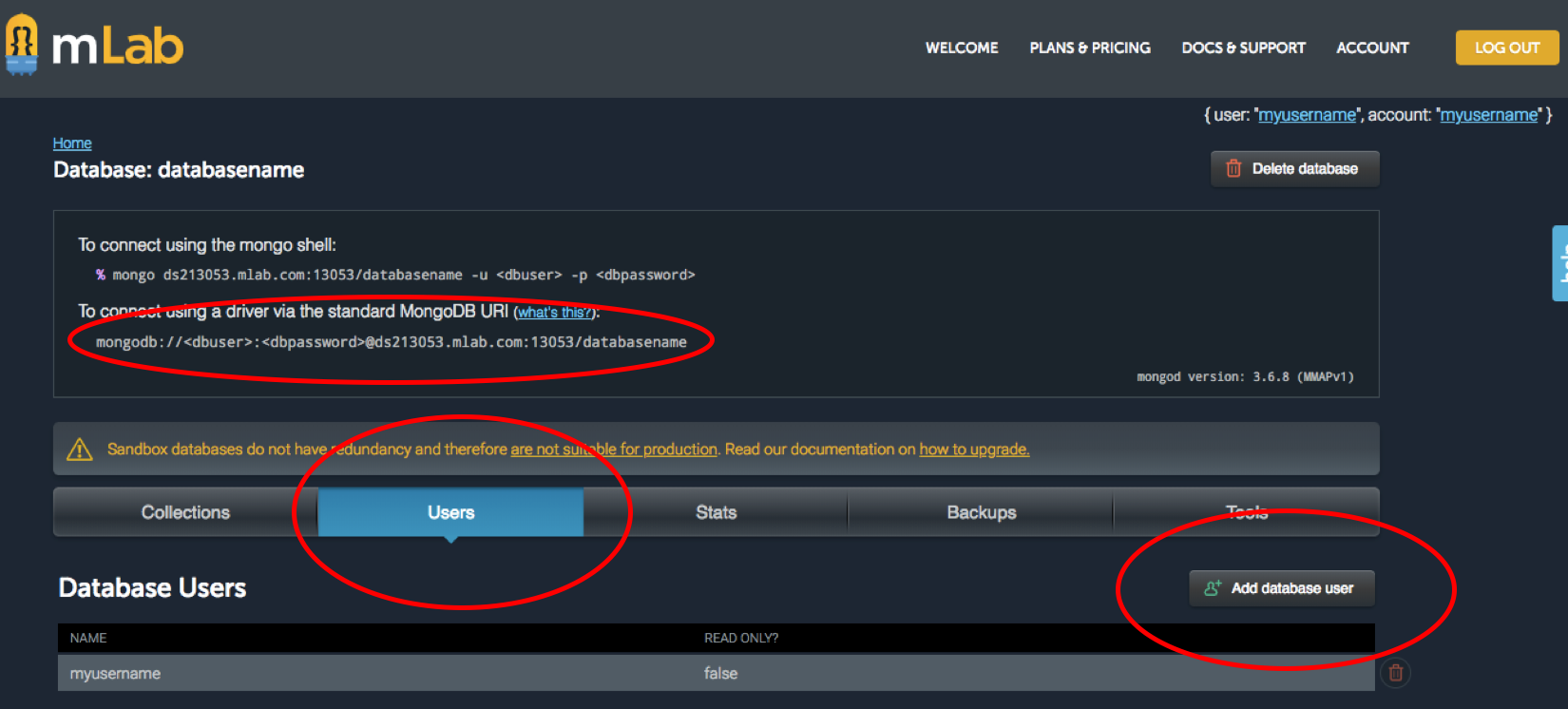Click Add database user button
Screen dimensions: 1568x709
pyautogui.click(x=1281, y=588)
